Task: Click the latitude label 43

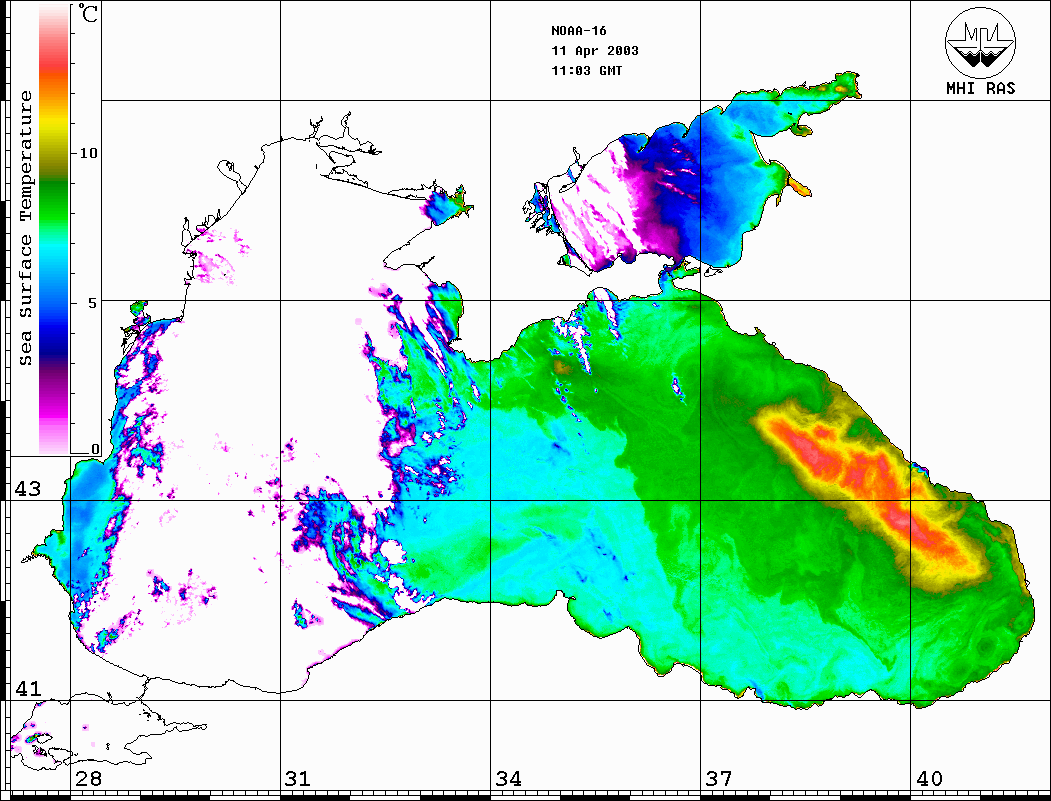Action: (x=28, y=489)
